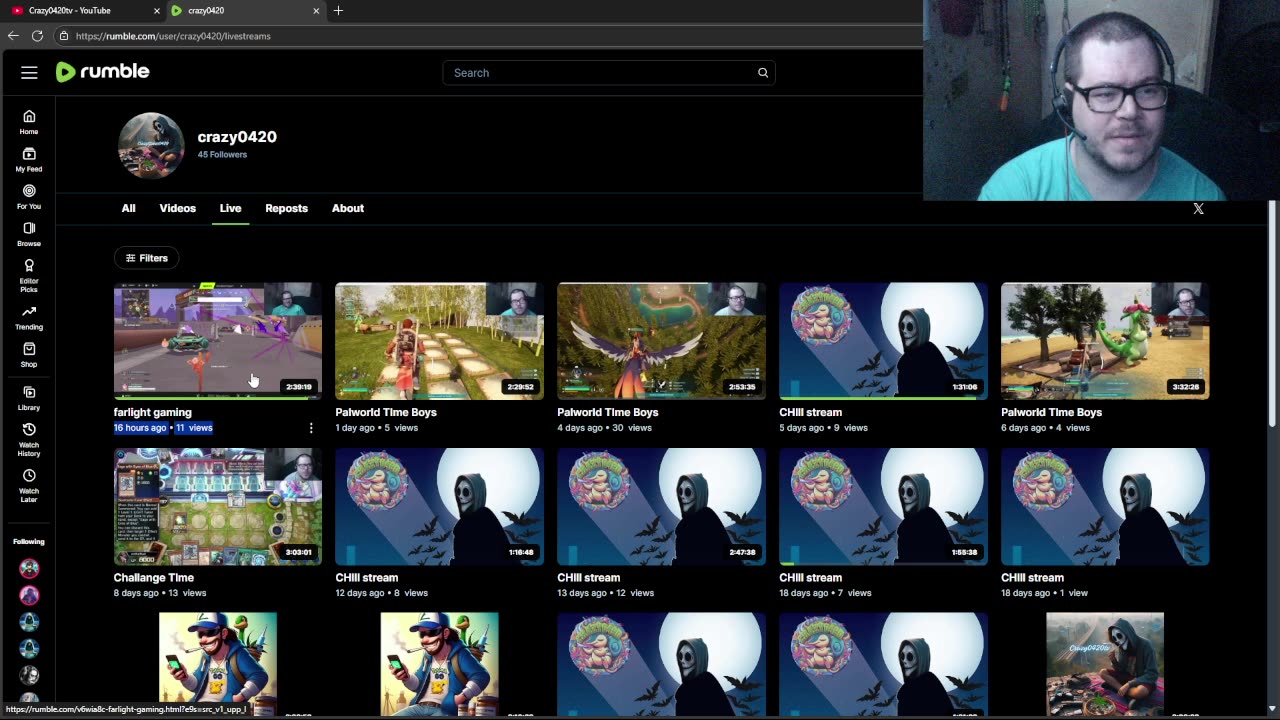1280x720 pixels.
Task: Open For You in the sidebar
Action: (29, 197)
